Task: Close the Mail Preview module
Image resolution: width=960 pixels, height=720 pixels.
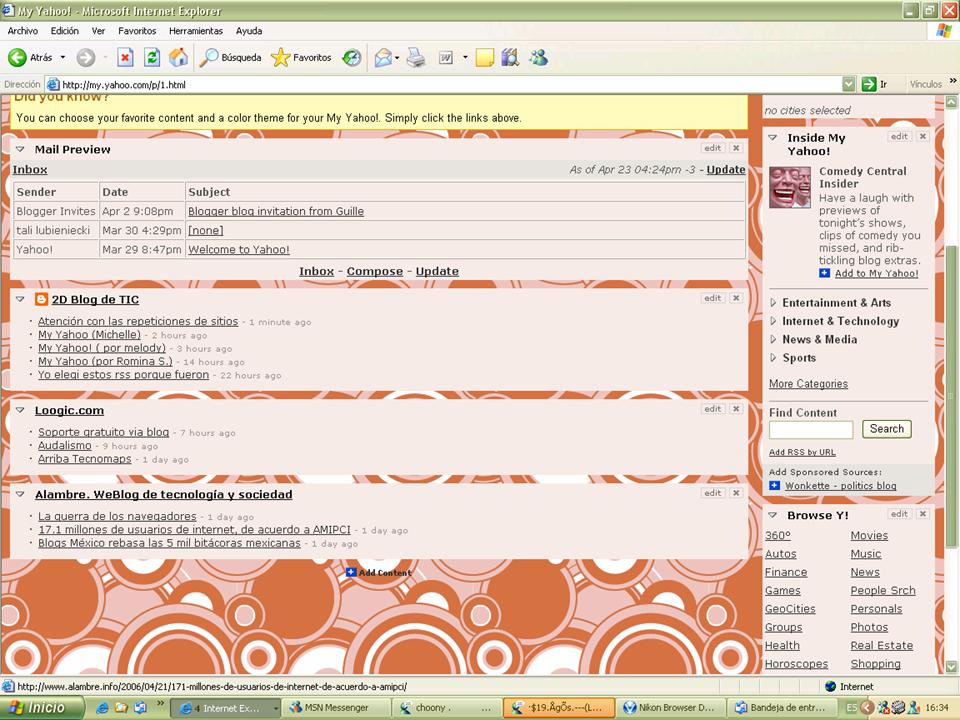Action: pos(737,148)
